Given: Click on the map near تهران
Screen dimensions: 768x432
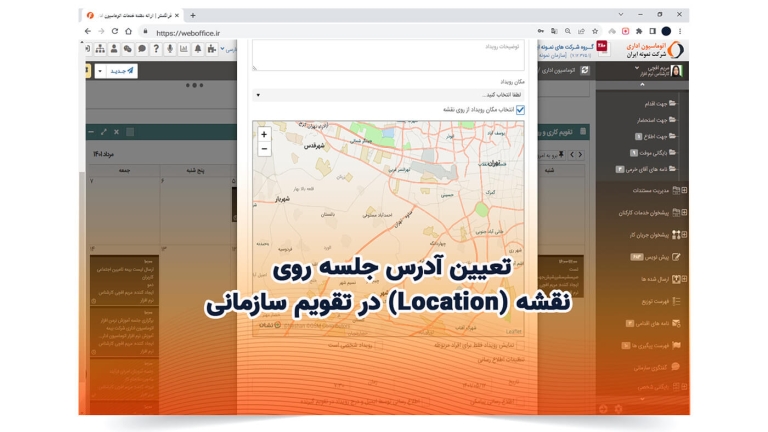Looking at the screenshot, I should click(x=492, y=164).
